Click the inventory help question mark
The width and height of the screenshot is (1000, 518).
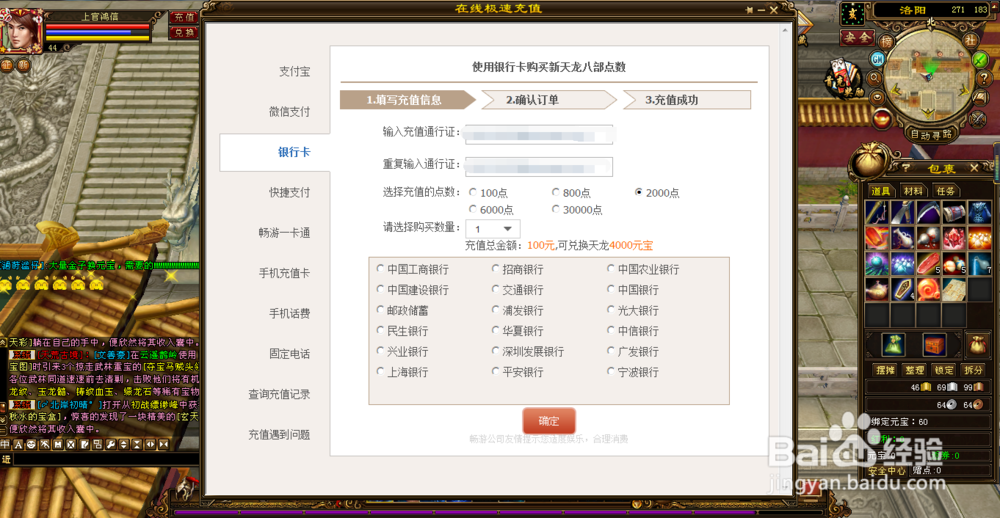click(906, 168)
